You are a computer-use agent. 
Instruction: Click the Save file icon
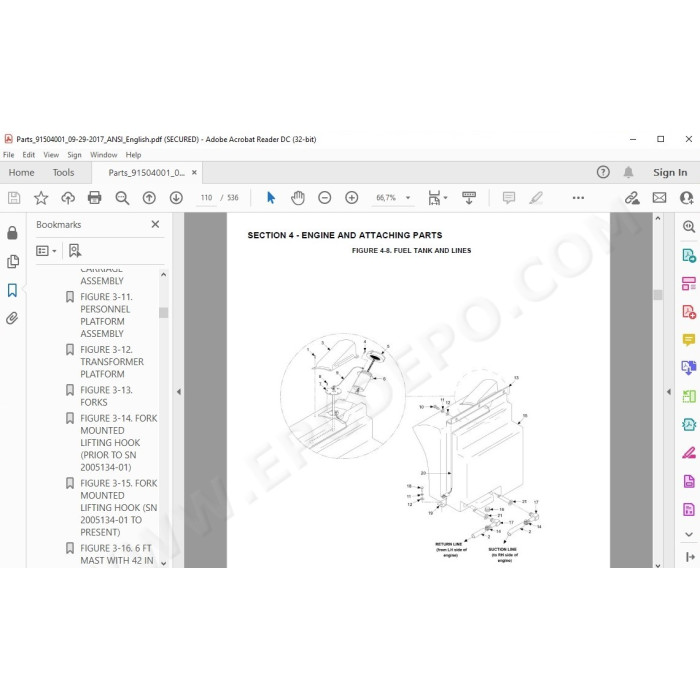tap(14, 198)
